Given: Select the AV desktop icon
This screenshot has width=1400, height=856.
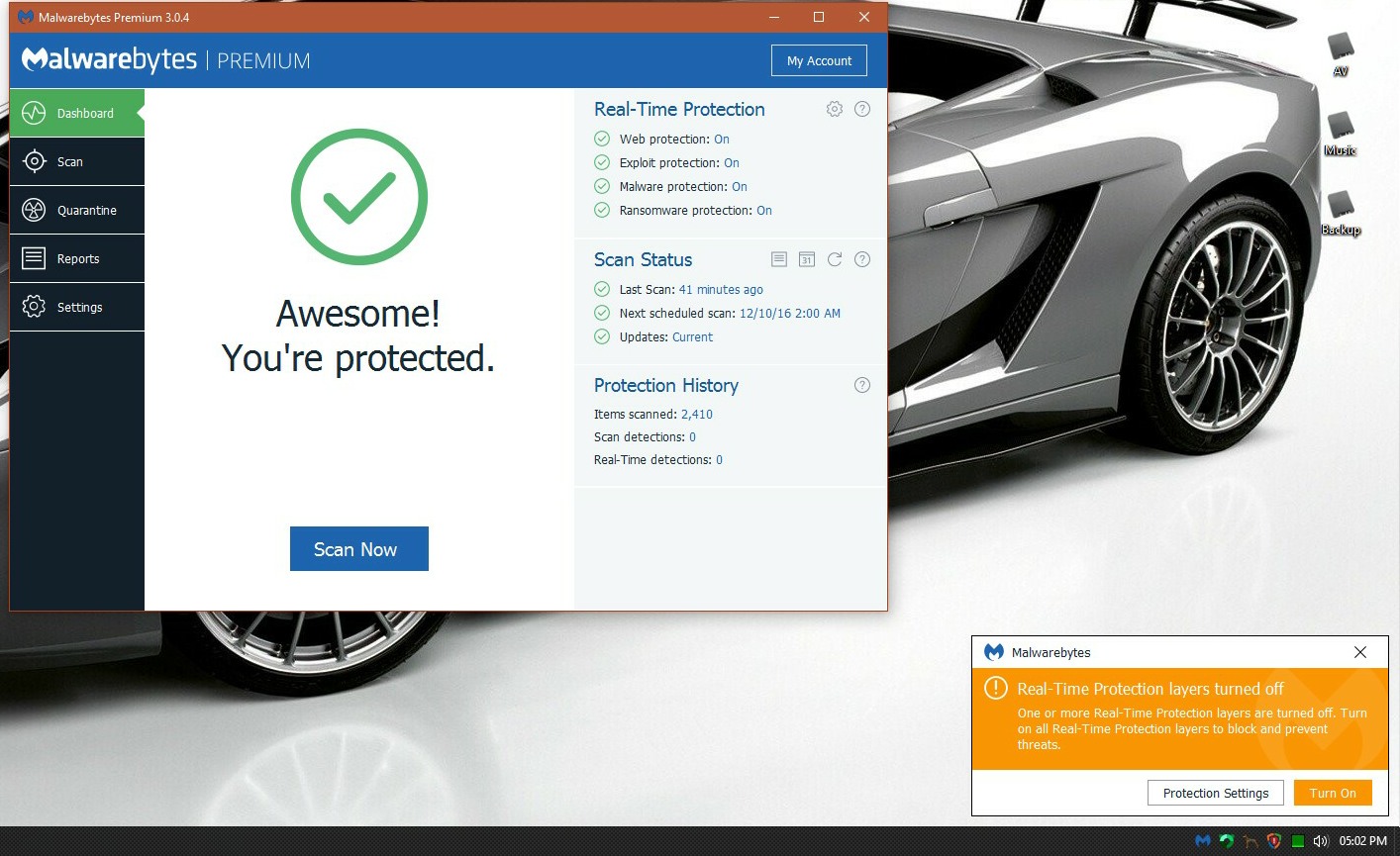Looking at the screenshot, I should click(1341, 53).
